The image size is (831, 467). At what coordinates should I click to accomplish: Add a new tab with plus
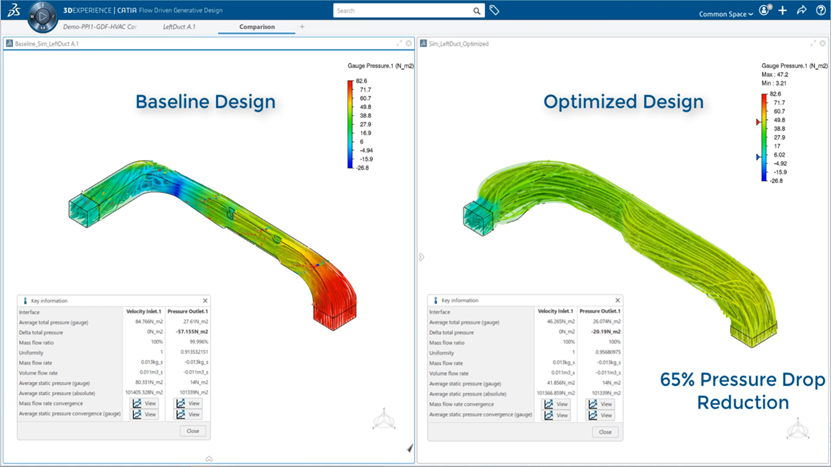[302, 27]
